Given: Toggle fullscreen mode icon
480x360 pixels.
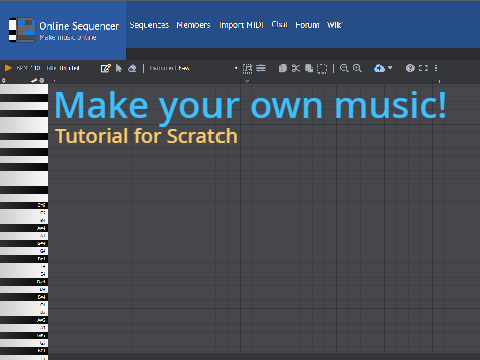Looking at the screenshot, I should click(423, 68).
